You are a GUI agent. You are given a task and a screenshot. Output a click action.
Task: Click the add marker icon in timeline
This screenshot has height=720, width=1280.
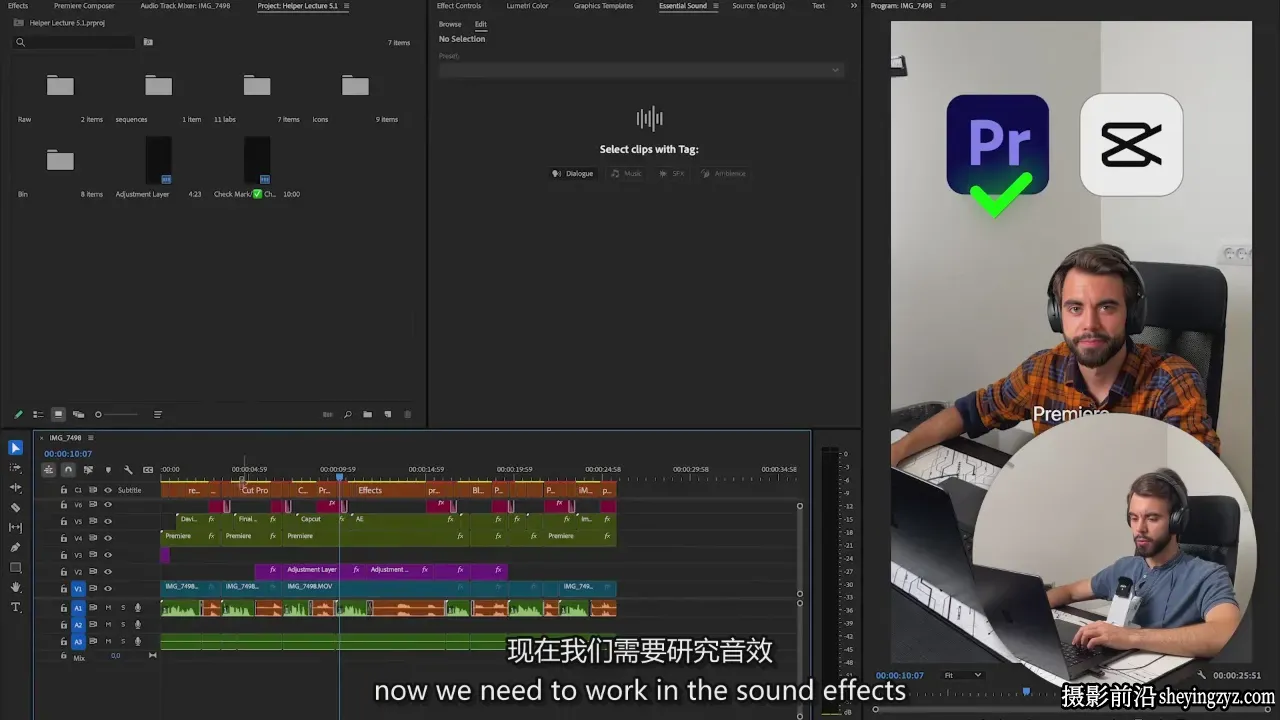pyautogui.click(x=108, y=470)
